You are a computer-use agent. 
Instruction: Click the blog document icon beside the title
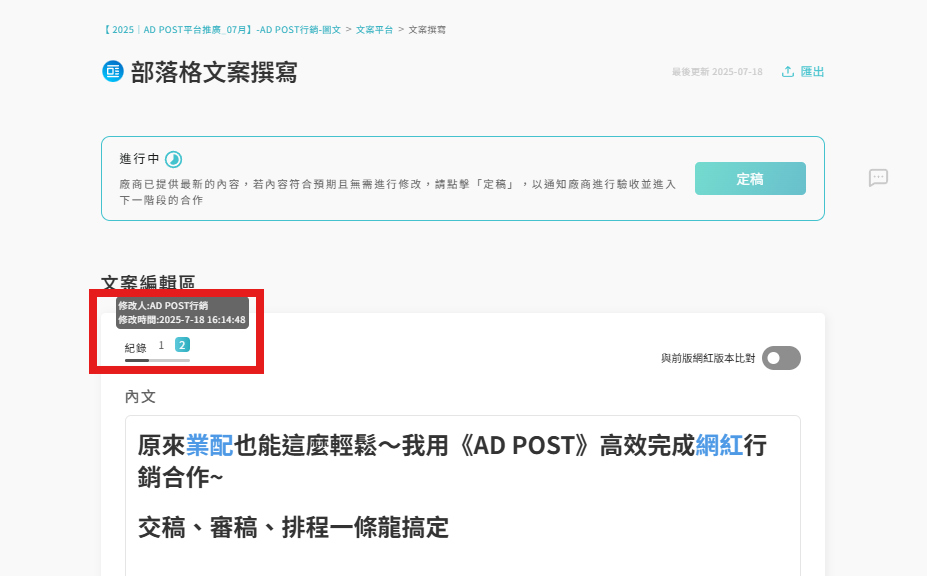click(x=112, y=72)
